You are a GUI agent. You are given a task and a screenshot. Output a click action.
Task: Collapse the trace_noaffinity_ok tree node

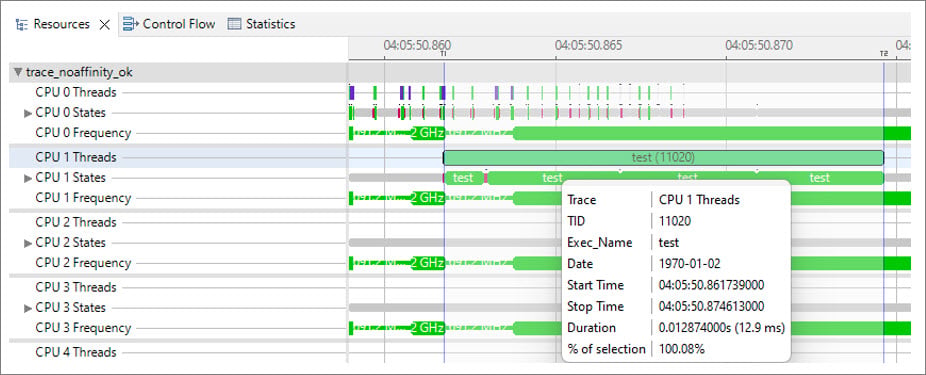coord(18,72)
